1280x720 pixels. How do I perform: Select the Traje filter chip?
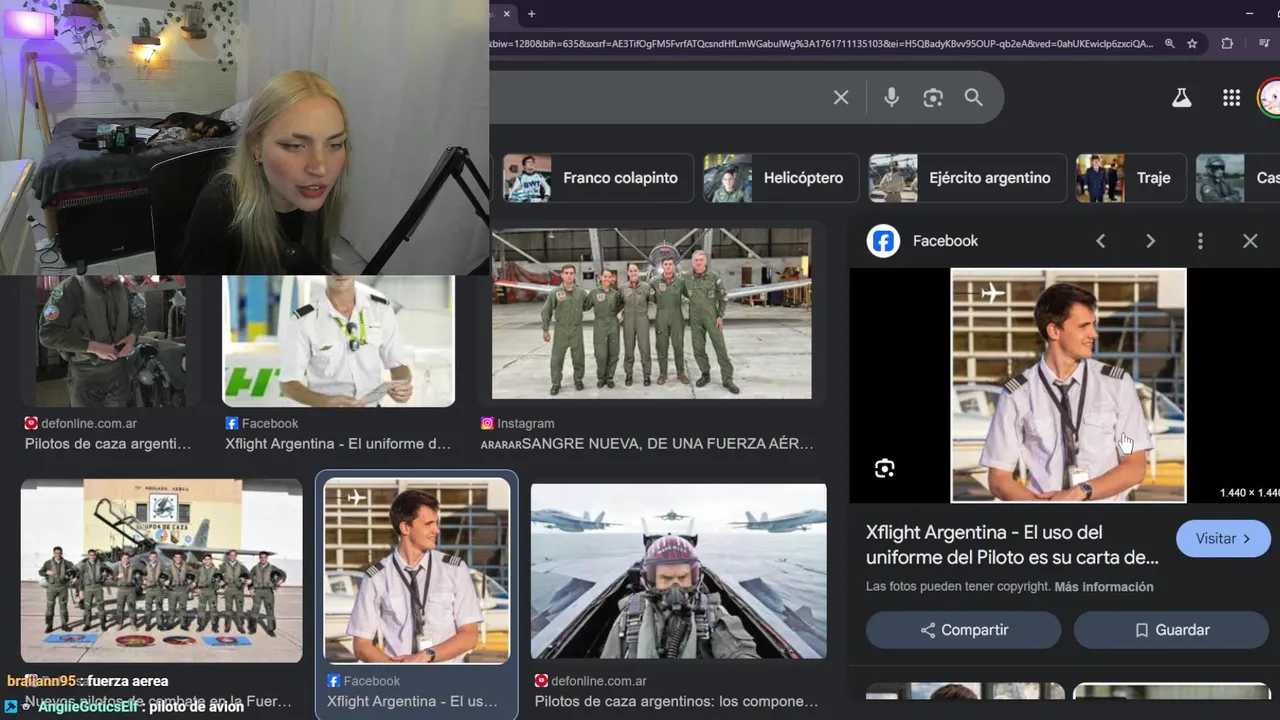point(1130,178)
